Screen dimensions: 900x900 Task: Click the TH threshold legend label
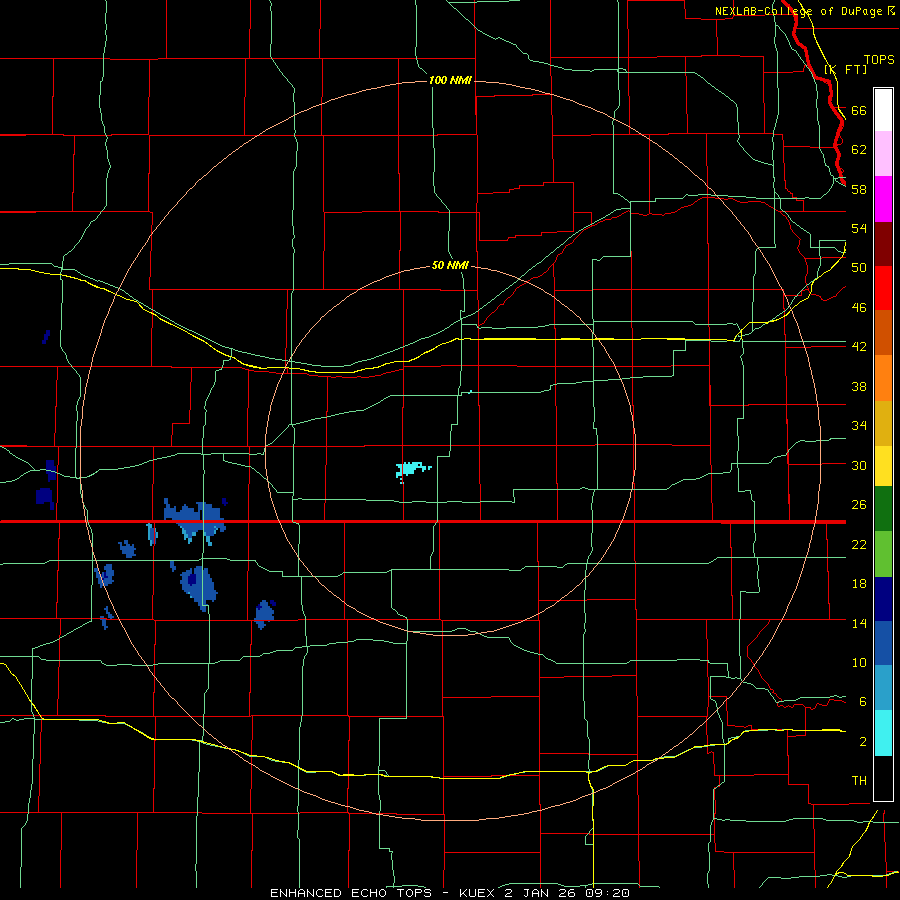(x=859, y=780)
